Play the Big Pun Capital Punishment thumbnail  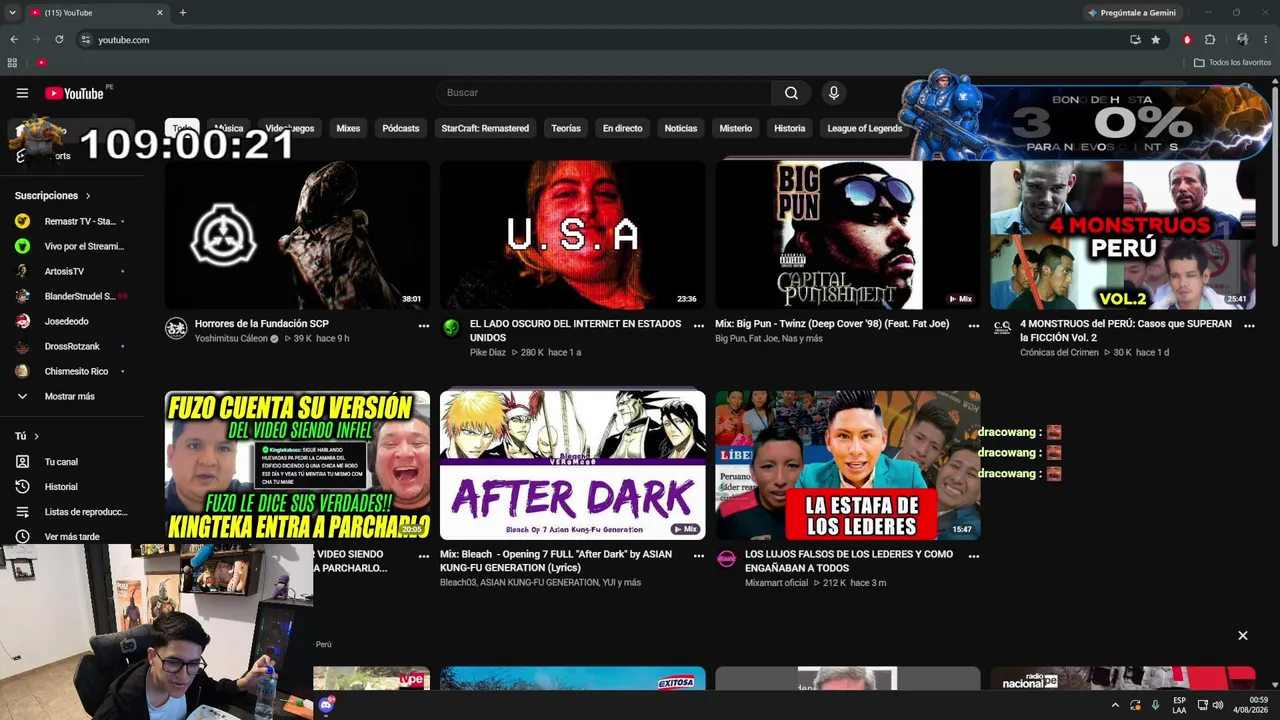[847, 234]
